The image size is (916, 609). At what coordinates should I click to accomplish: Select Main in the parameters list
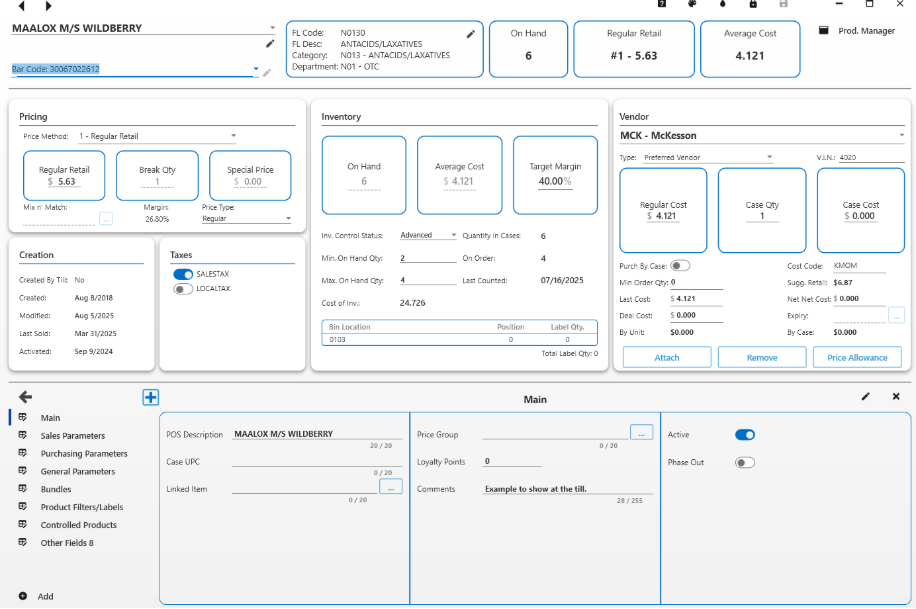[50, 418]
